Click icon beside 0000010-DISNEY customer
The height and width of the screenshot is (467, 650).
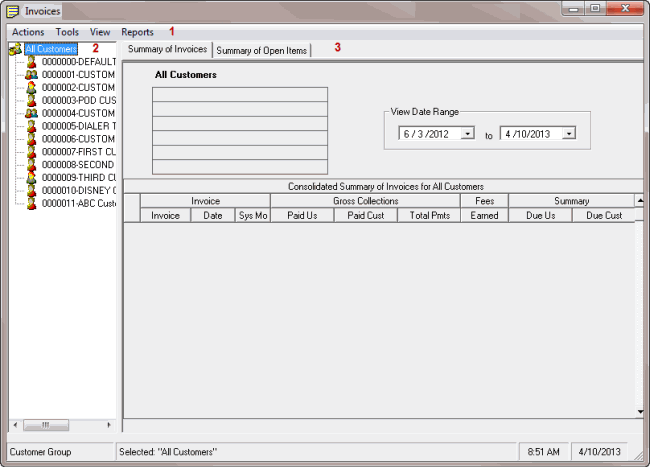coord(32,190)
